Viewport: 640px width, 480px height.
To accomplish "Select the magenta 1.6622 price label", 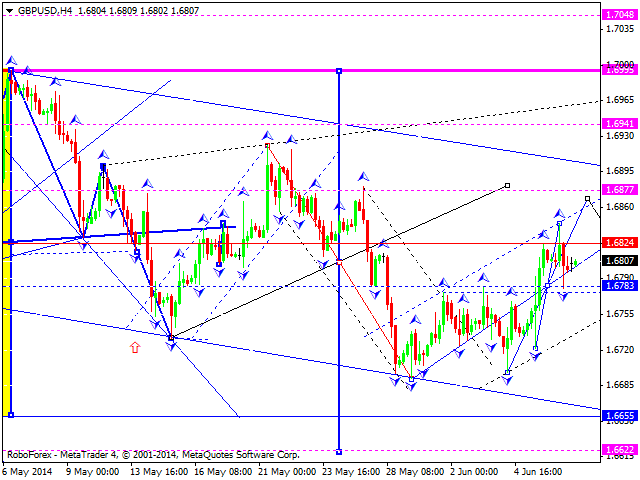I will [617, 450].
